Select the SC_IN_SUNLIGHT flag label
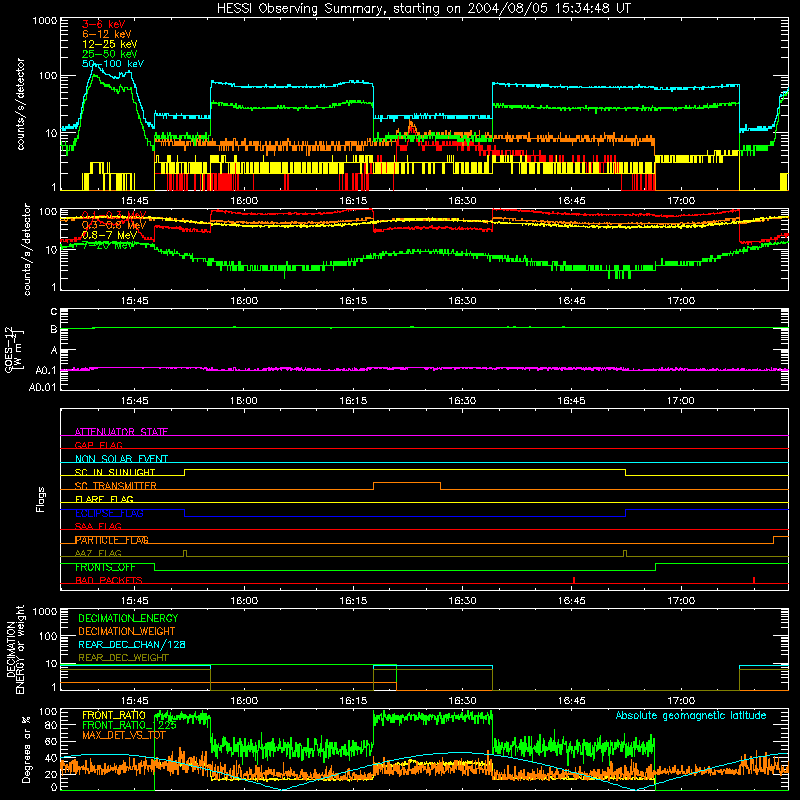800x800 pixels. pos(115,472)
